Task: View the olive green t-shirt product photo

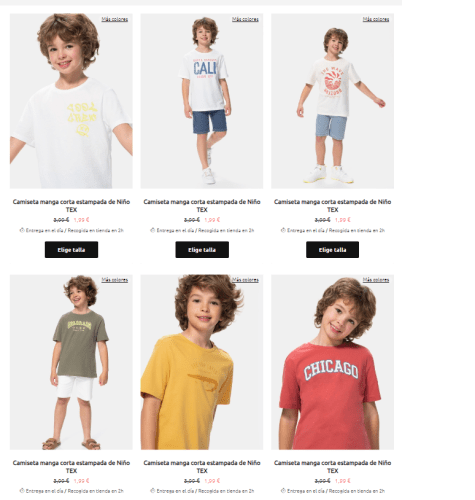Action: 71,362
